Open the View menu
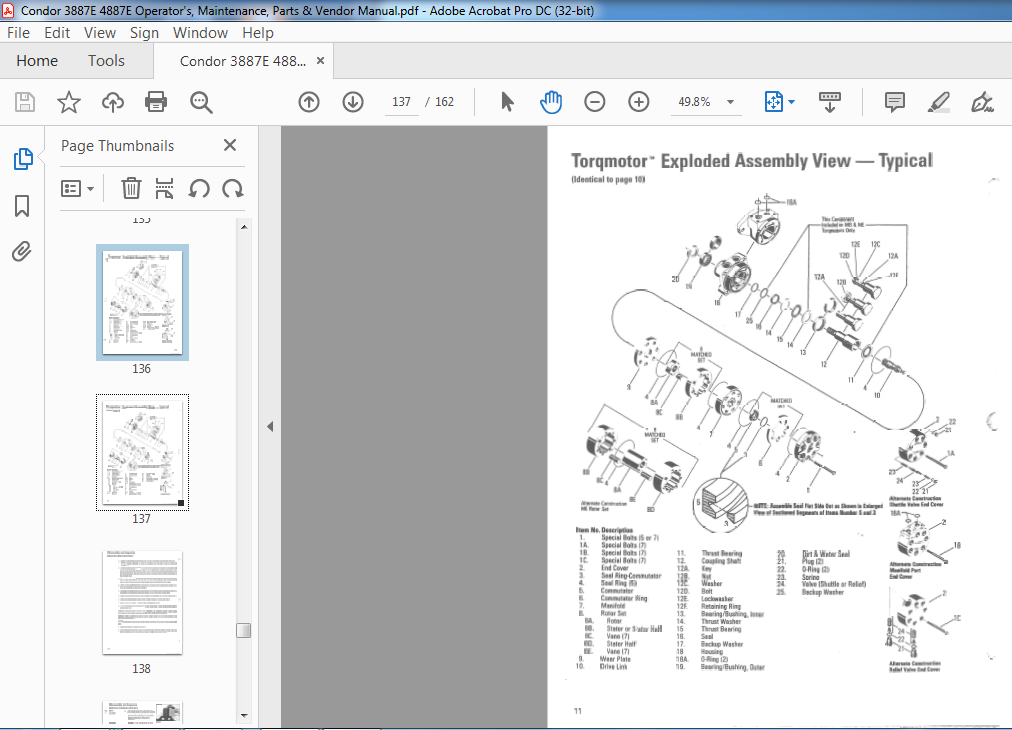Image resolution: width=1012 pixels, height=730 pixels. [99, 33]
